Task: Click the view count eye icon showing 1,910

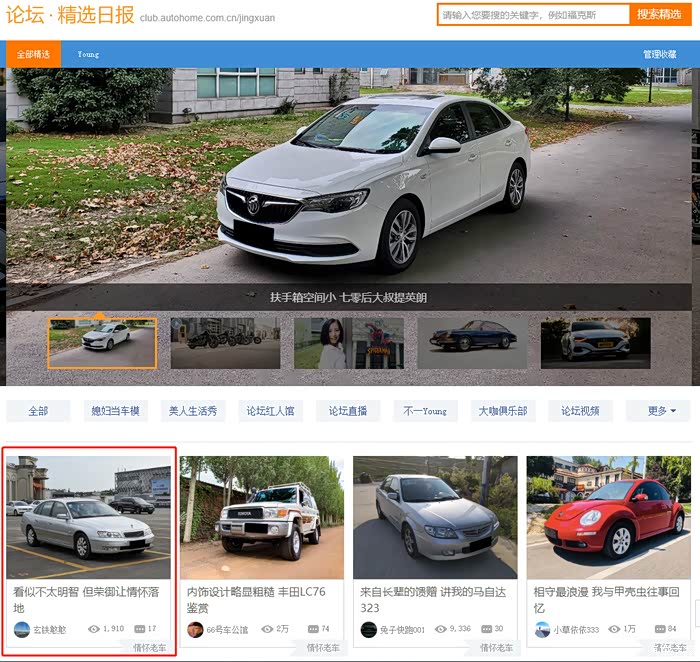Action: click(x=94, y=629)
